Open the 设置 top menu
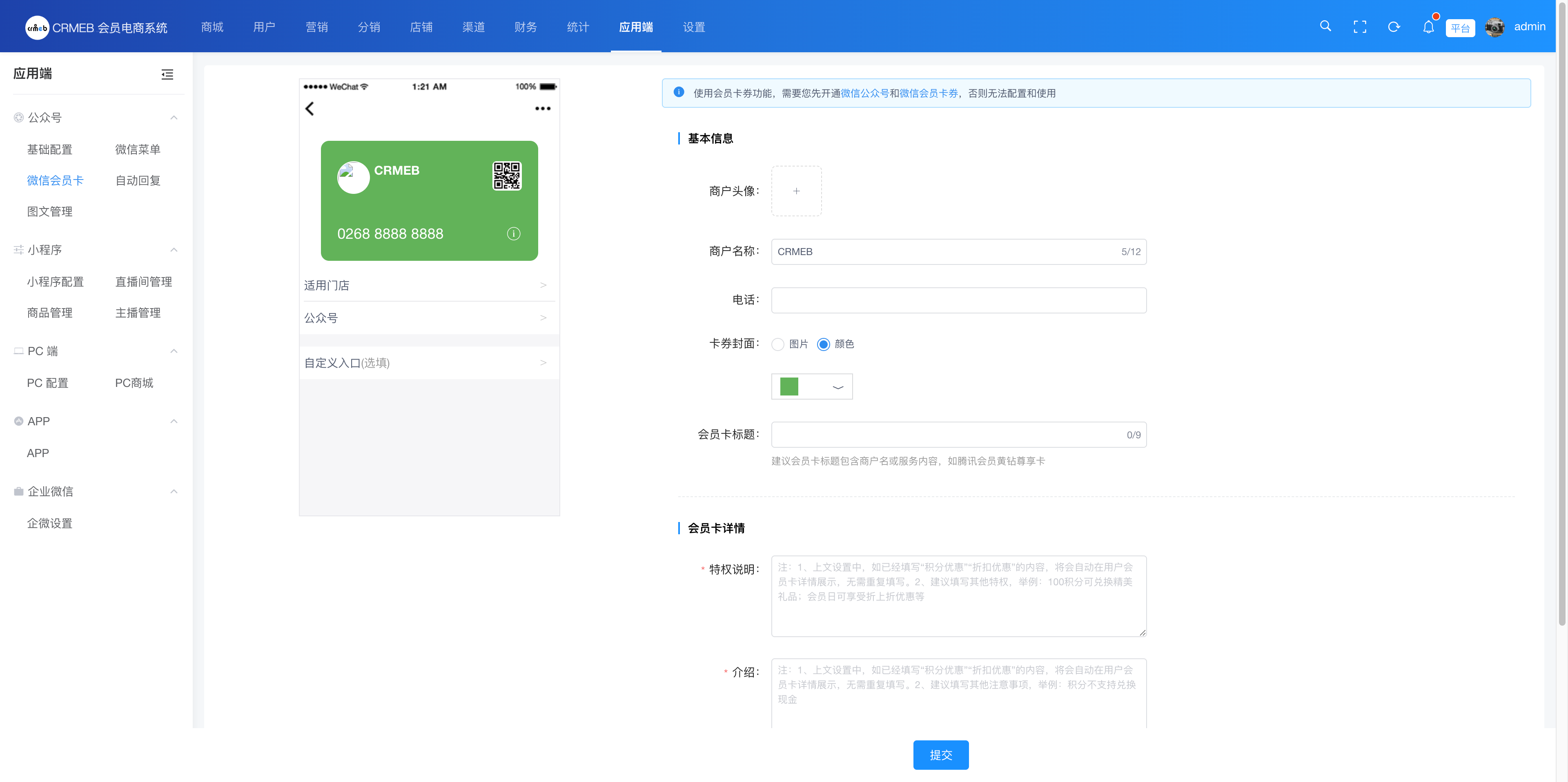The width and height of the screenshot is (1568, 782). pyautogui.click(x=694, y=27)
